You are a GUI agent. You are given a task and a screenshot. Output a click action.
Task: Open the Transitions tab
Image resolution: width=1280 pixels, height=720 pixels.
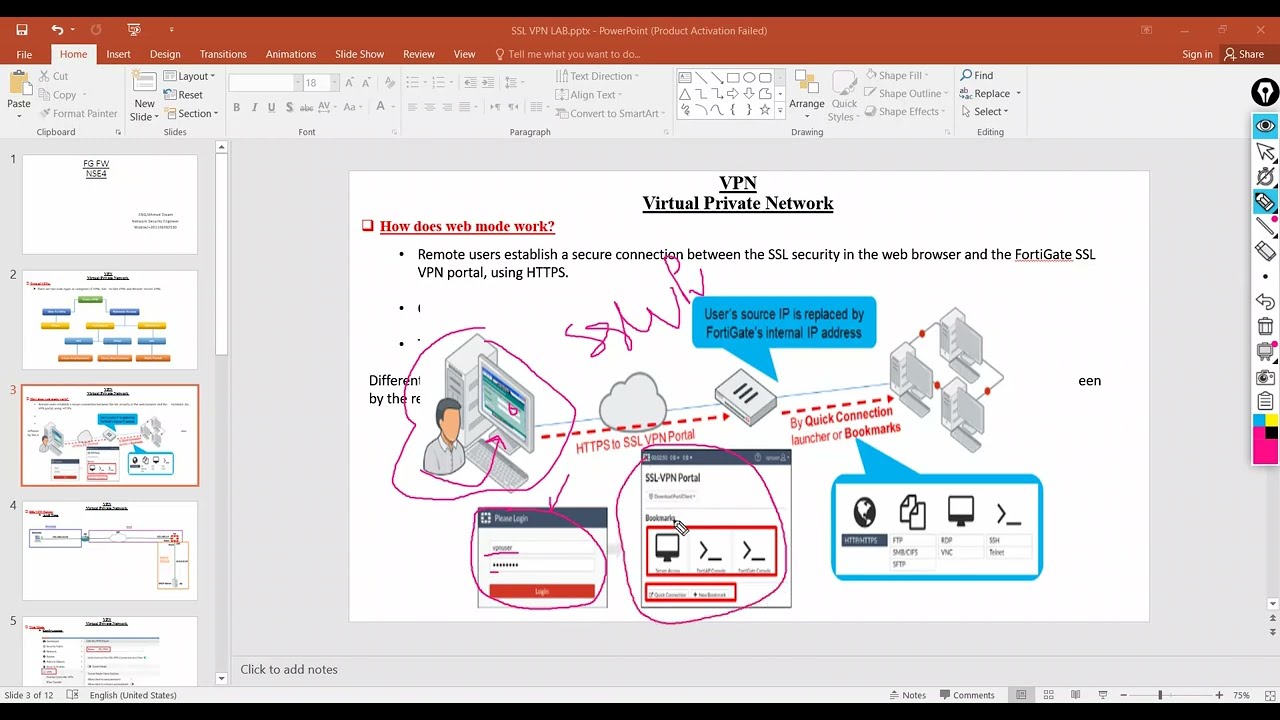pos(223,54)
